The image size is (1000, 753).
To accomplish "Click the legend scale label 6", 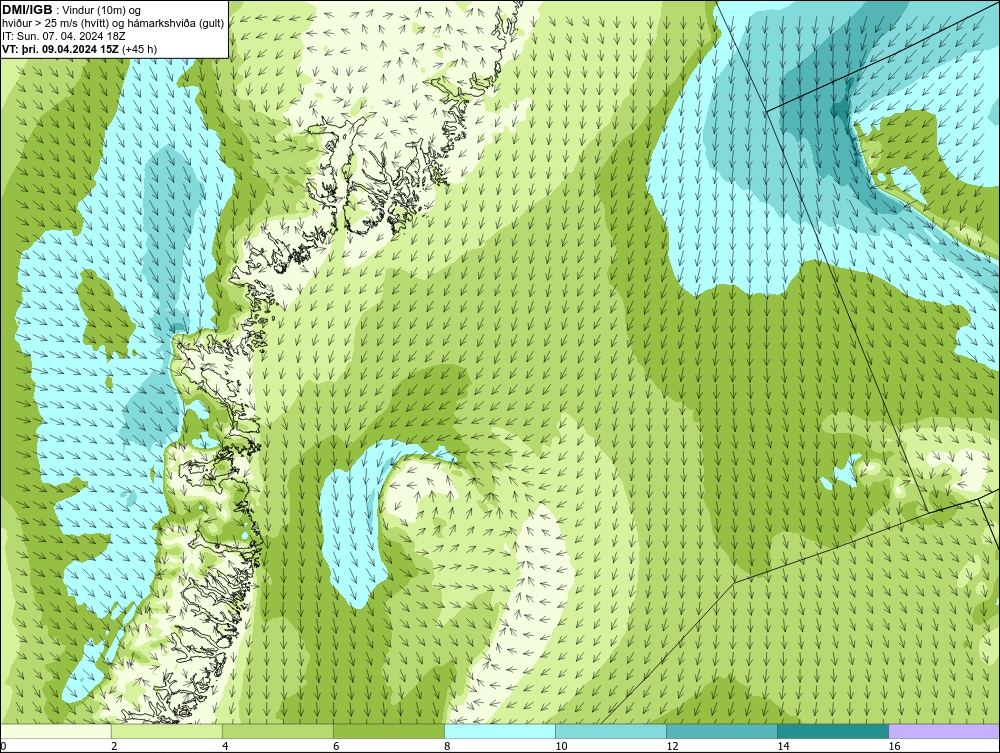I will (x=336, y=746).
